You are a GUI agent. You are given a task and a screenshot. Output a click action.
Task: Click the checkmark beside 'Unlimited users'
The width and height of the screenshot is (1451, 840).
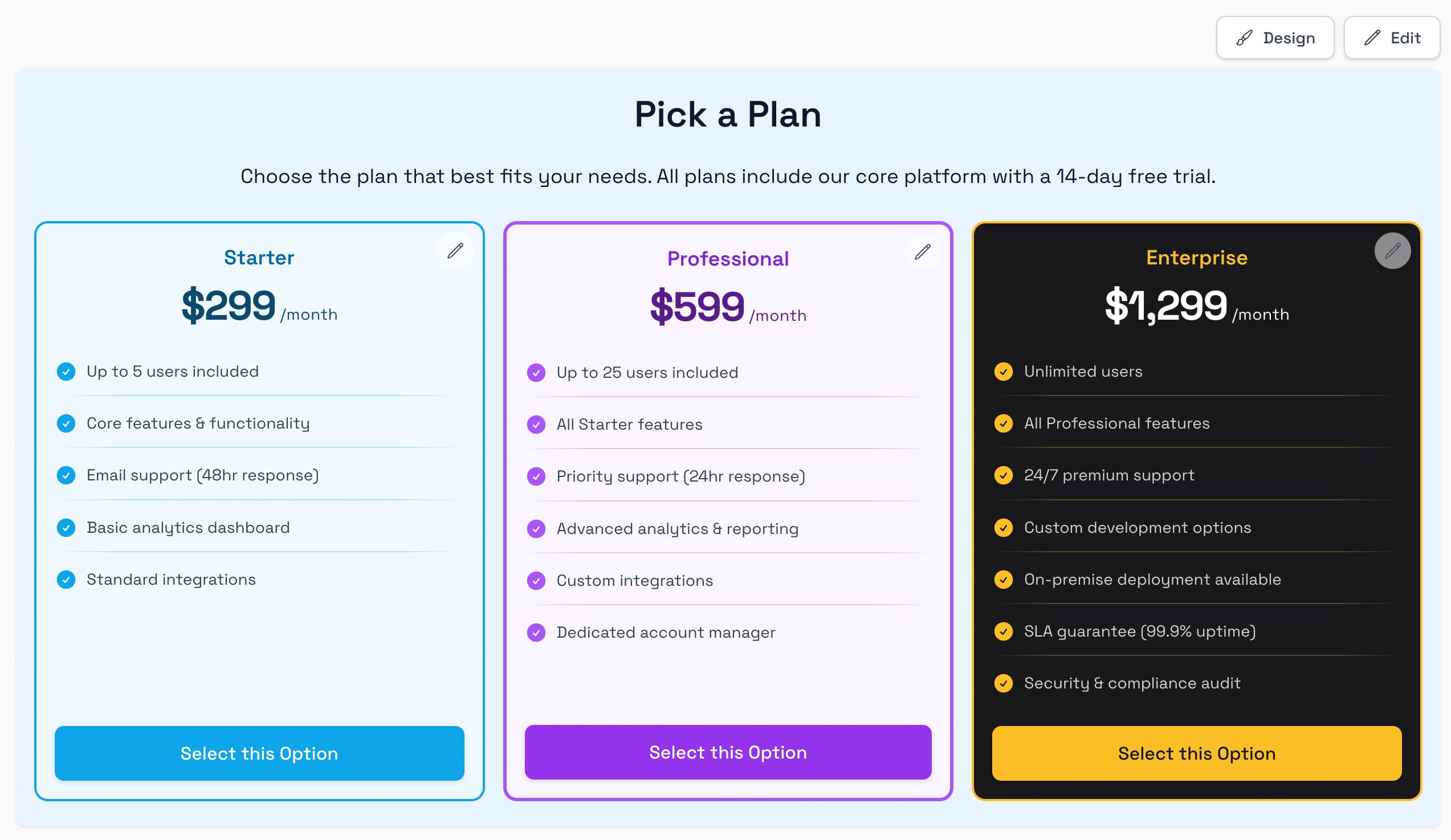click(x=1004, y=372)
